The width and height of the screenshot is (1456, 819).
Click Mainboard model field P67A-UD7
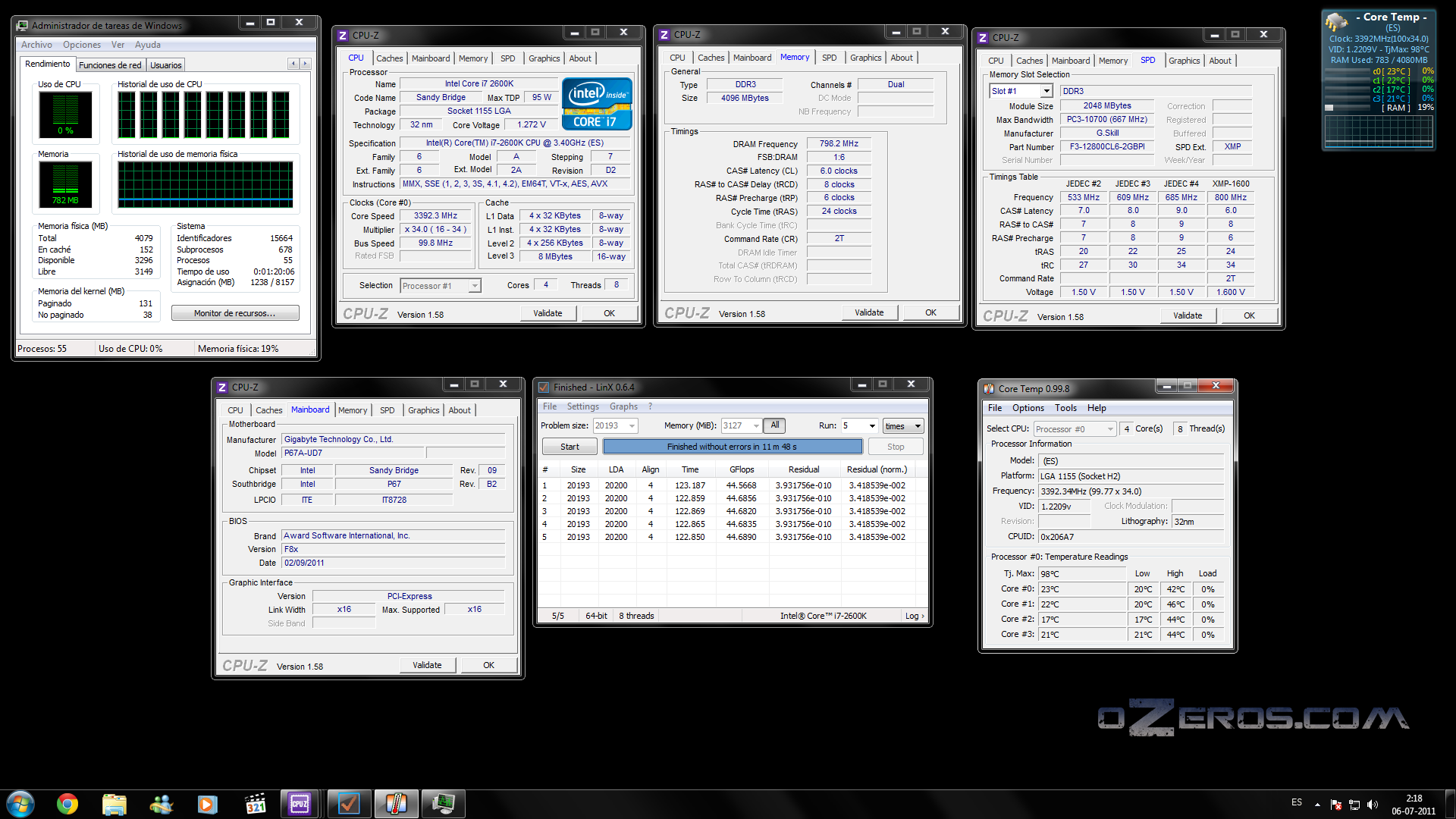pos(353,453)
